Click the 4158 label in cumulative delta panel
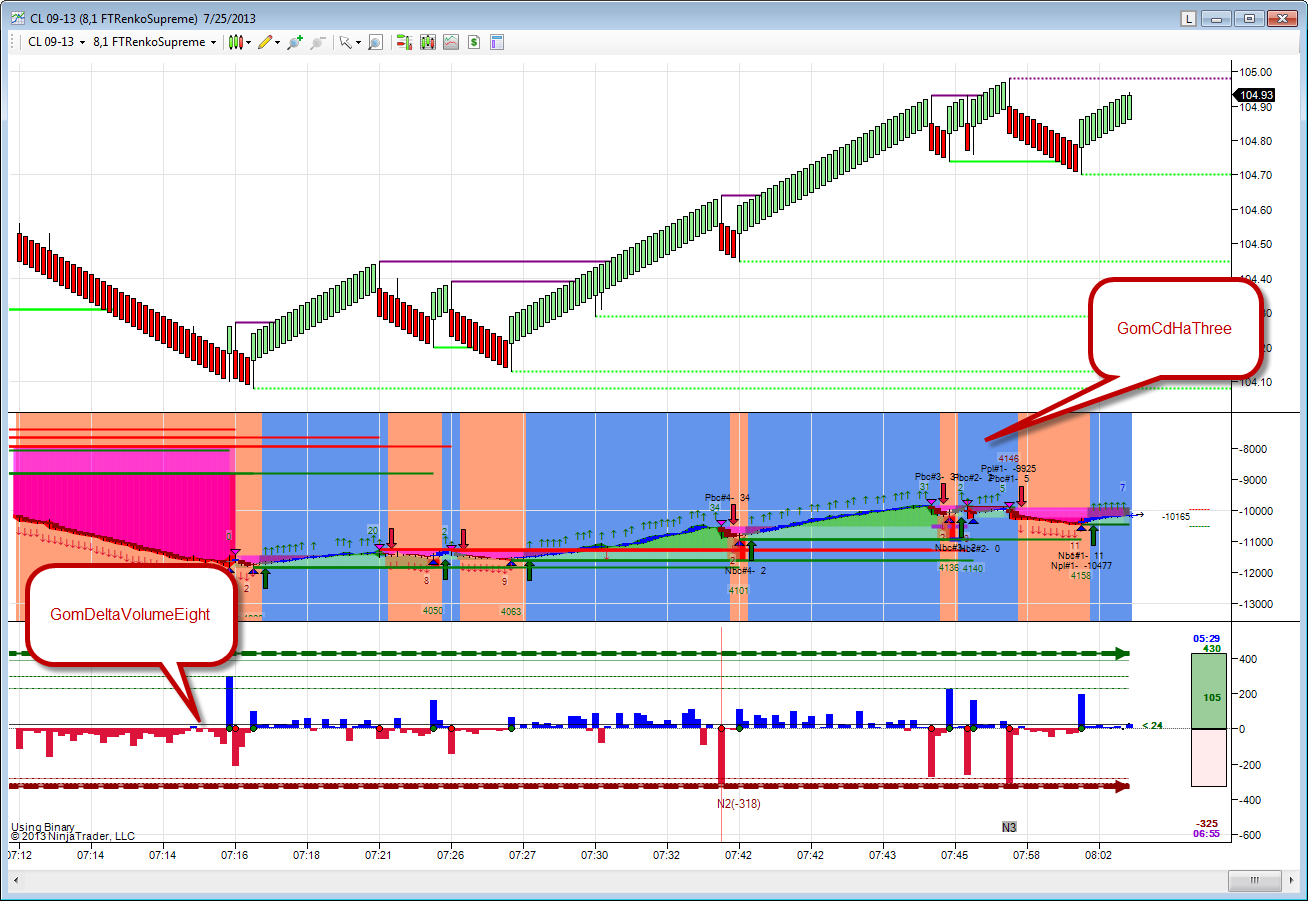The image size is (1308, 901). pyautogui.click(x=1081, y=575)
